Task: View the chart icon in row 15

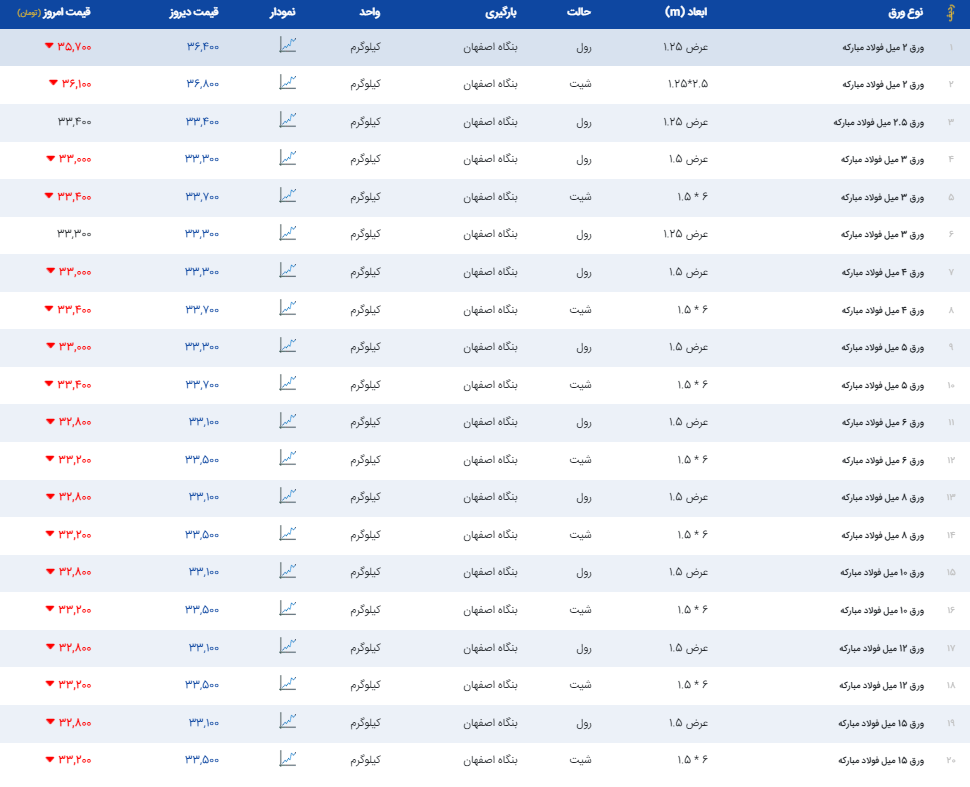Action: pyautogui.click(x=287, y=571)
